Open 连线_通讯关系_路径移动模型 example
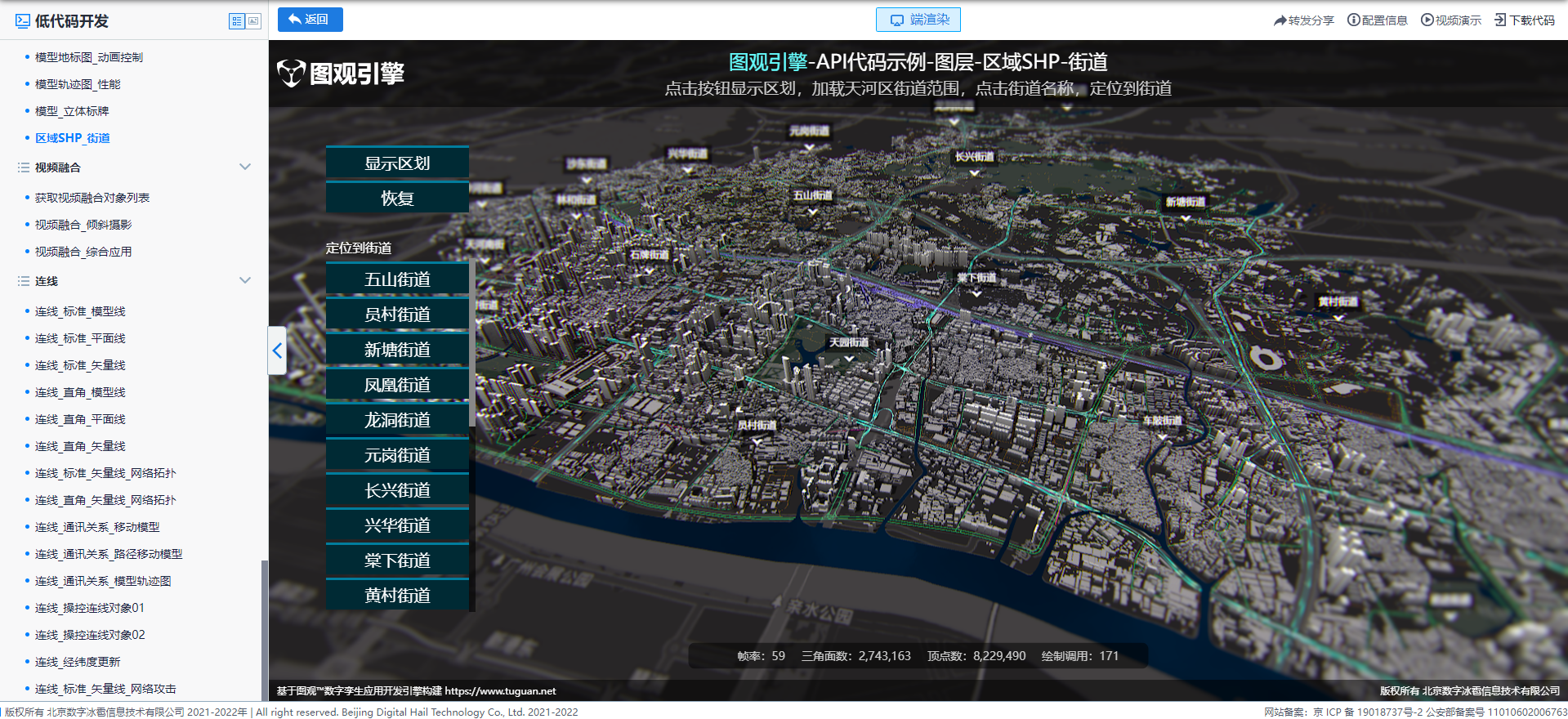The image size is (1568, 719). coord(109,554)
